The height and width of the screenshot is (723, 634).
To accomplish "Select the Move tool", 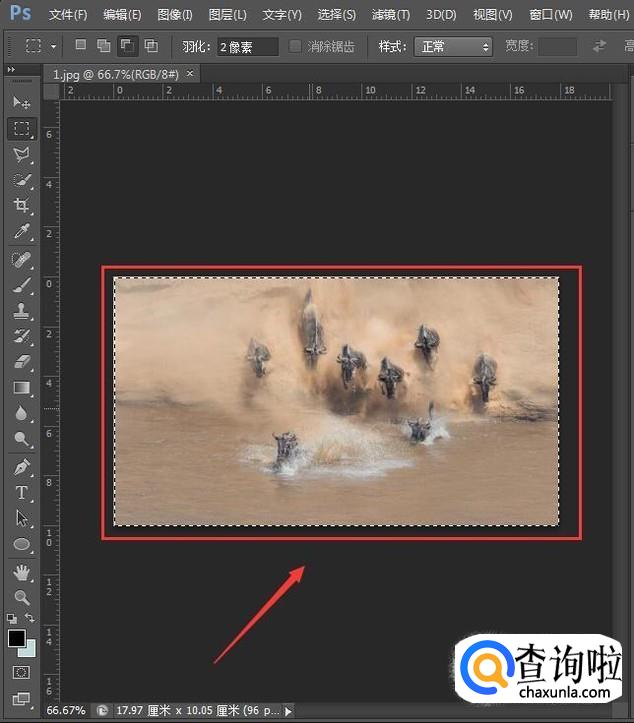I will click(x=21, y=103).
